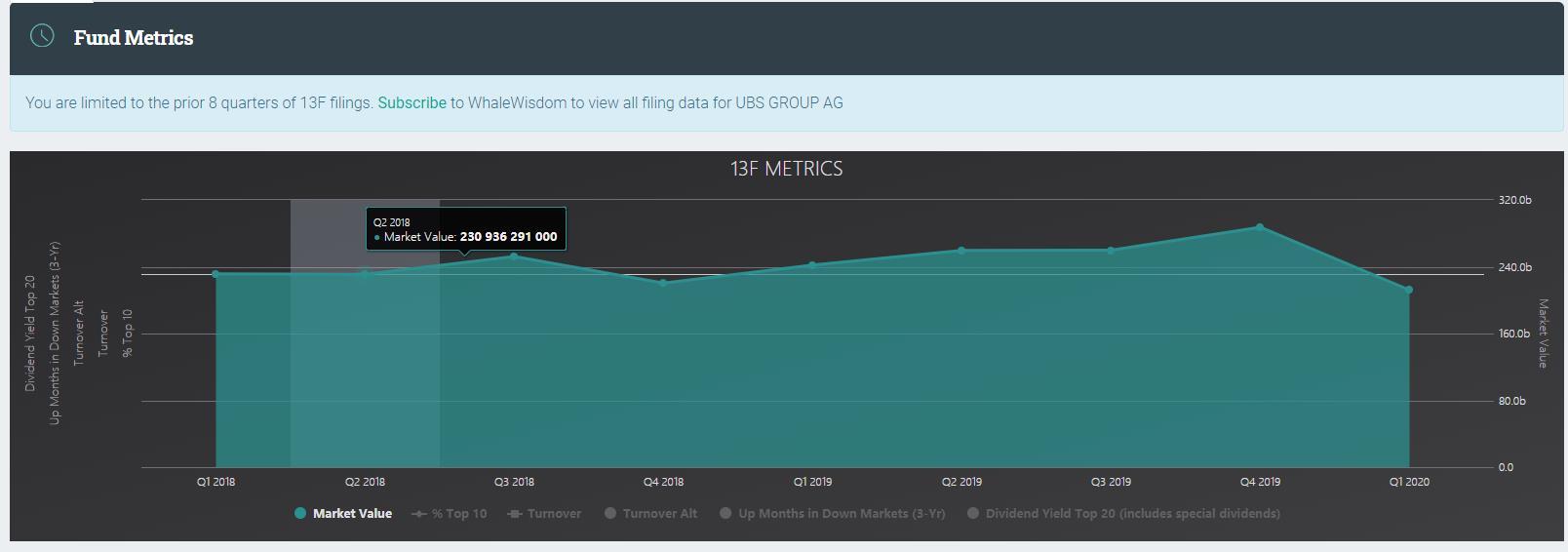1568x552 pixels.
Task: Click the Up Months in Down Markets legend dot
Action: pyautogui.click(x=725, y=513)
